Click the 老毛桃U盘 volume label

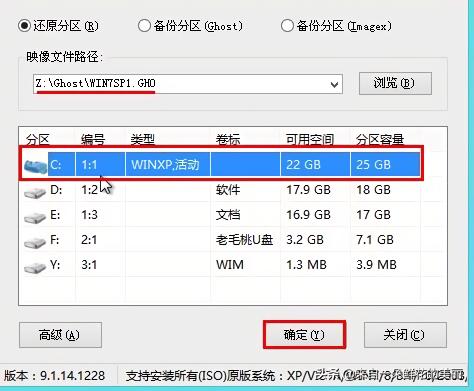click(244, 240)
